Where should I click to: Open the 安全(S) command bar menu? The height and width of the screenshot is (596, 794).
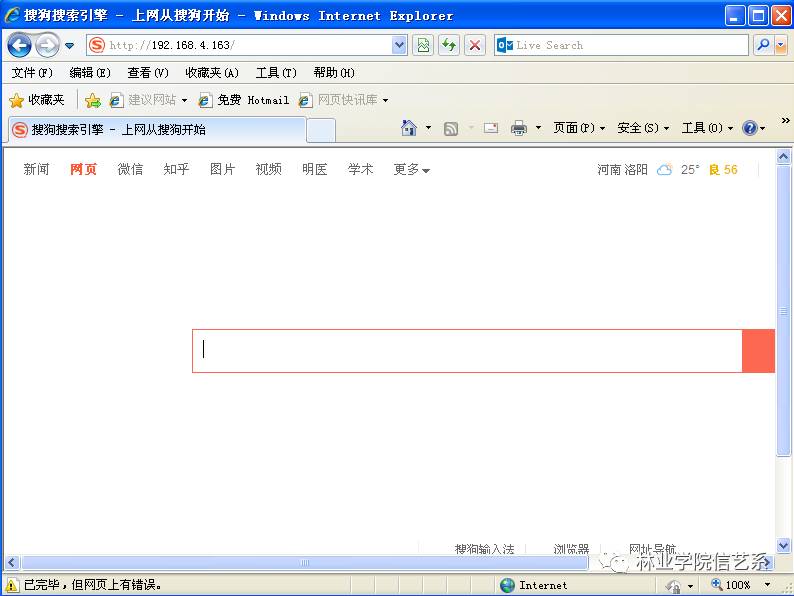pos(643,128)
